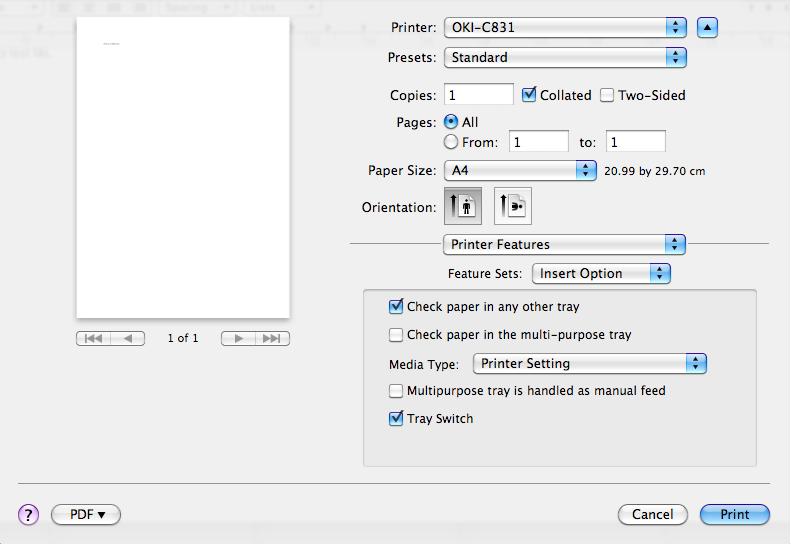The width and height of the screenshot is (791, 544).
Task: Uncheck Check paper in any other tray
Action: point(396,306)
